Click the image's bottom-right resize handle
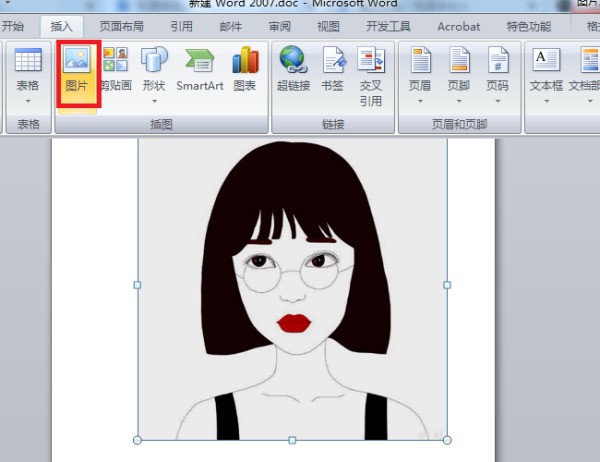The image size is (600, 462). tap(447, 440)
